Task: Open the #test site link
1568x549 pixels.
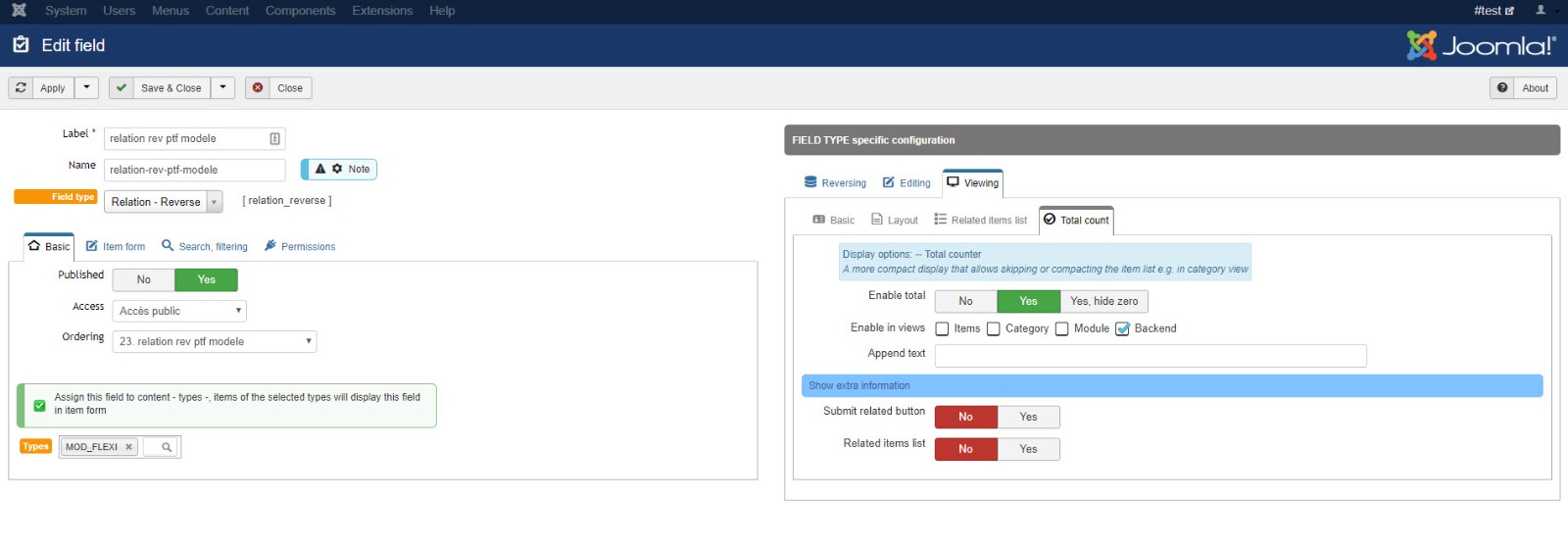Action: tap(1494, 11)
